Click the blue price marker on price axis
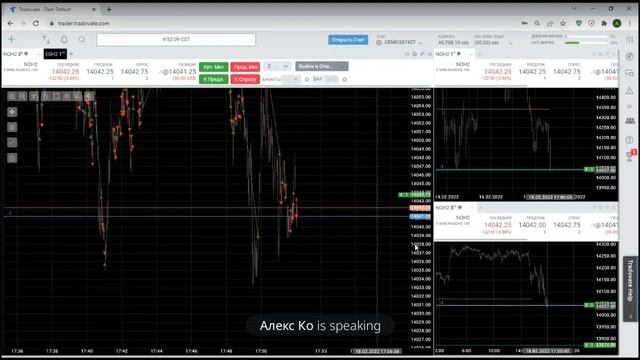The width and height of the screenshot is (640, 360). coord(420,217)
